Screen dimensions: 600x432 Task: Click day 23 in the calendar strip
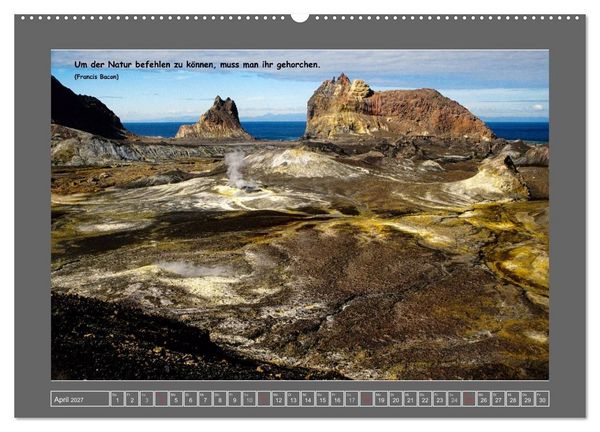[x=439, y=399]
